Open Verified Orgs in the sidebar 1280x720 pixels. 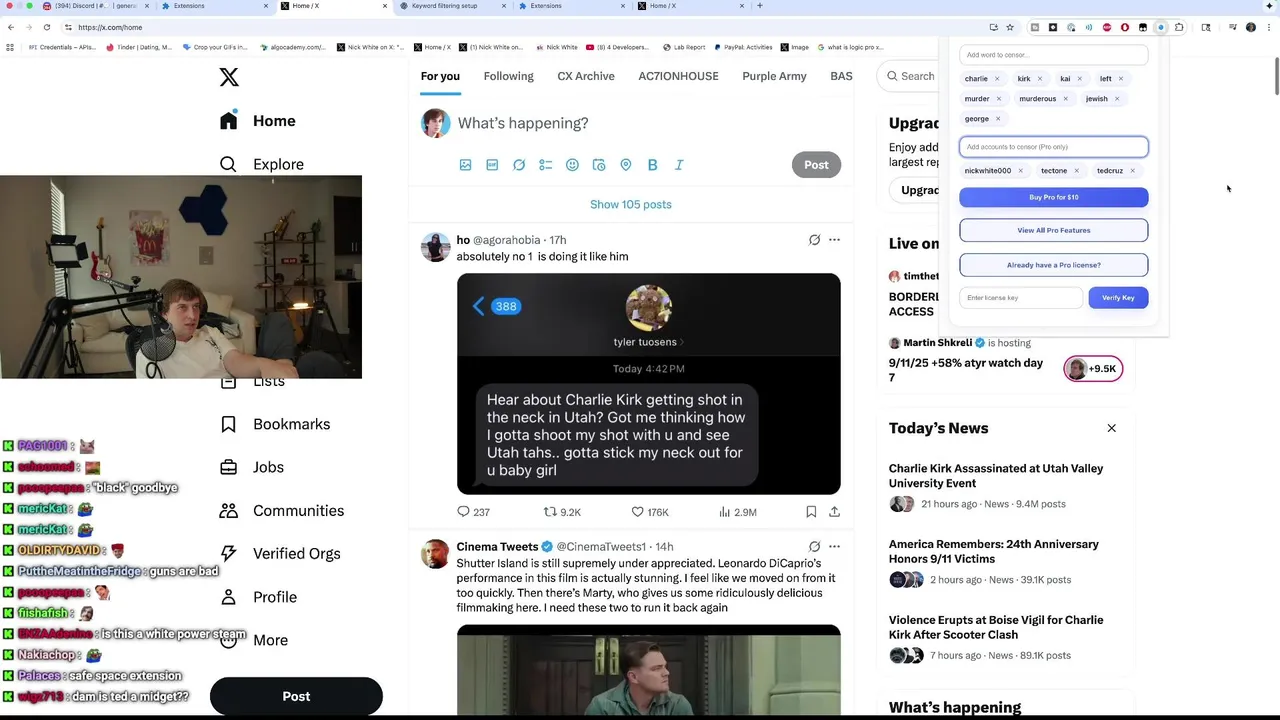pyautogui.click(x=280, y=553)
